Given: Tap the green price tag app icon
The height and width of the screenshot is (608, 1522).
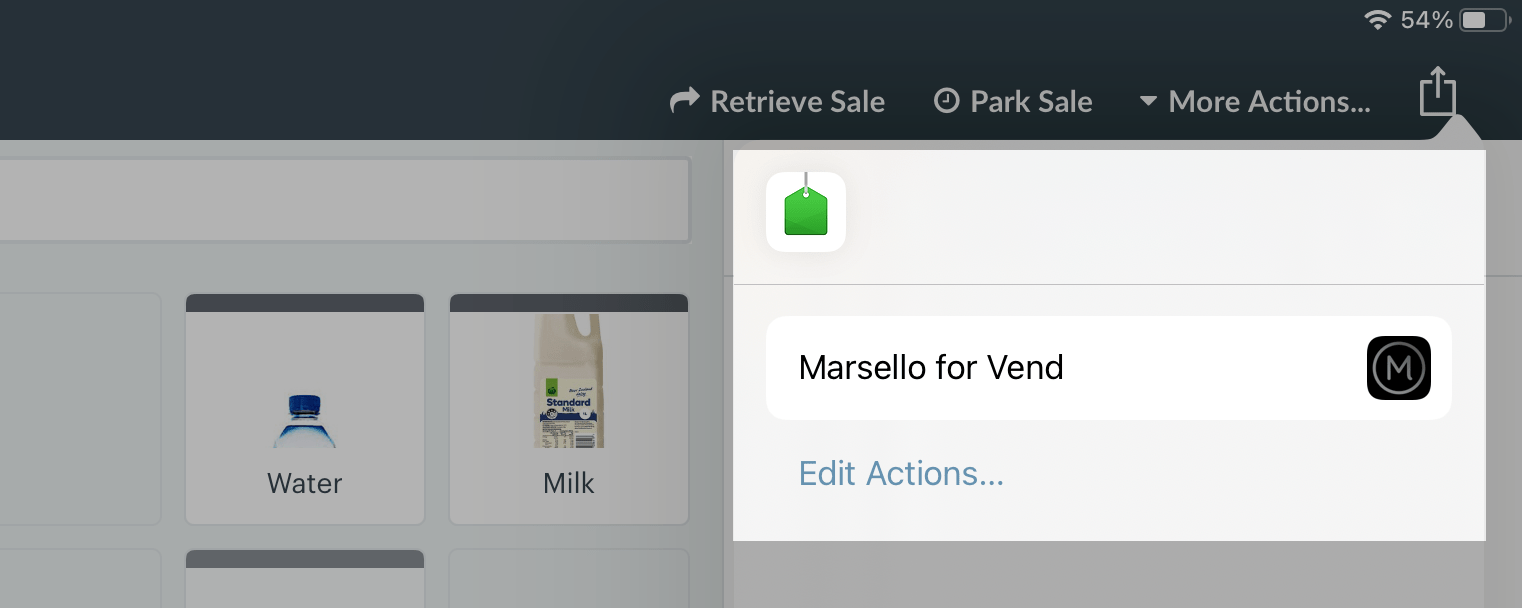Looking at the screenshot, I should (x=805, y=211).
